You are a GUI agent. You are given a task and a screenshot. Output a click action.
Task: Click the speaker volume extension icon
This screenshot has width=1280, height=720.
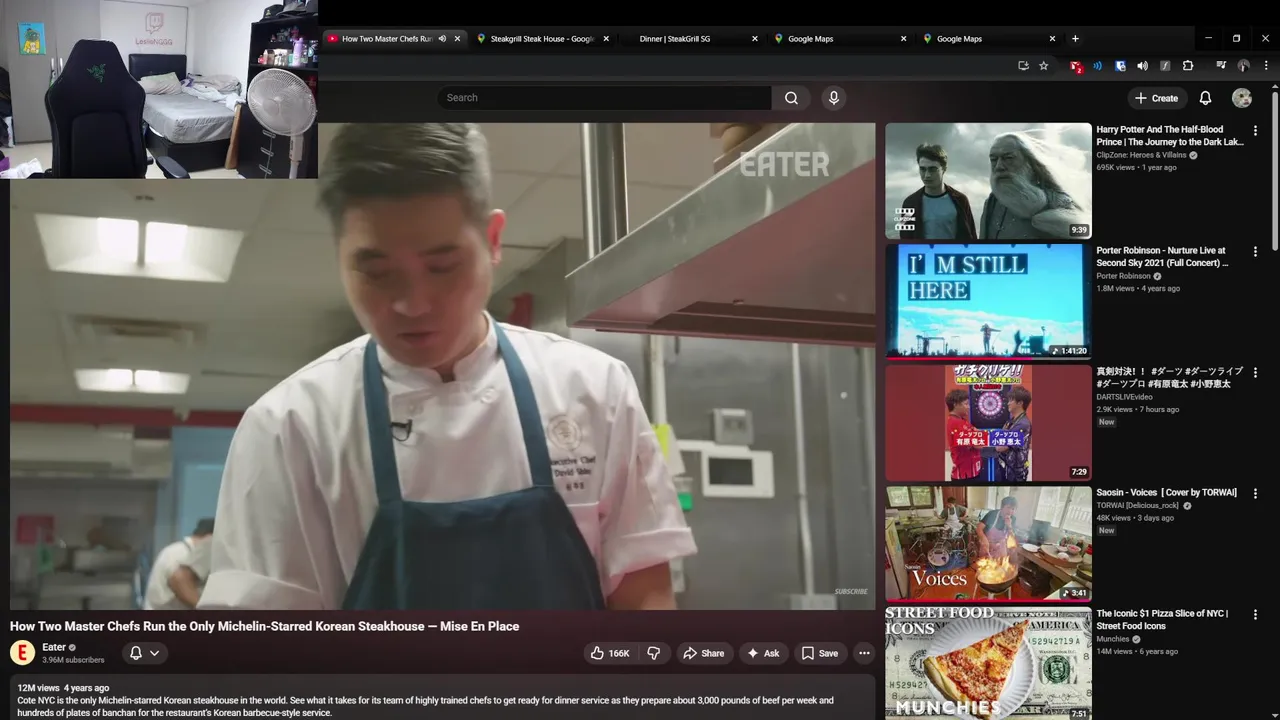click(x=1142, y=66)
